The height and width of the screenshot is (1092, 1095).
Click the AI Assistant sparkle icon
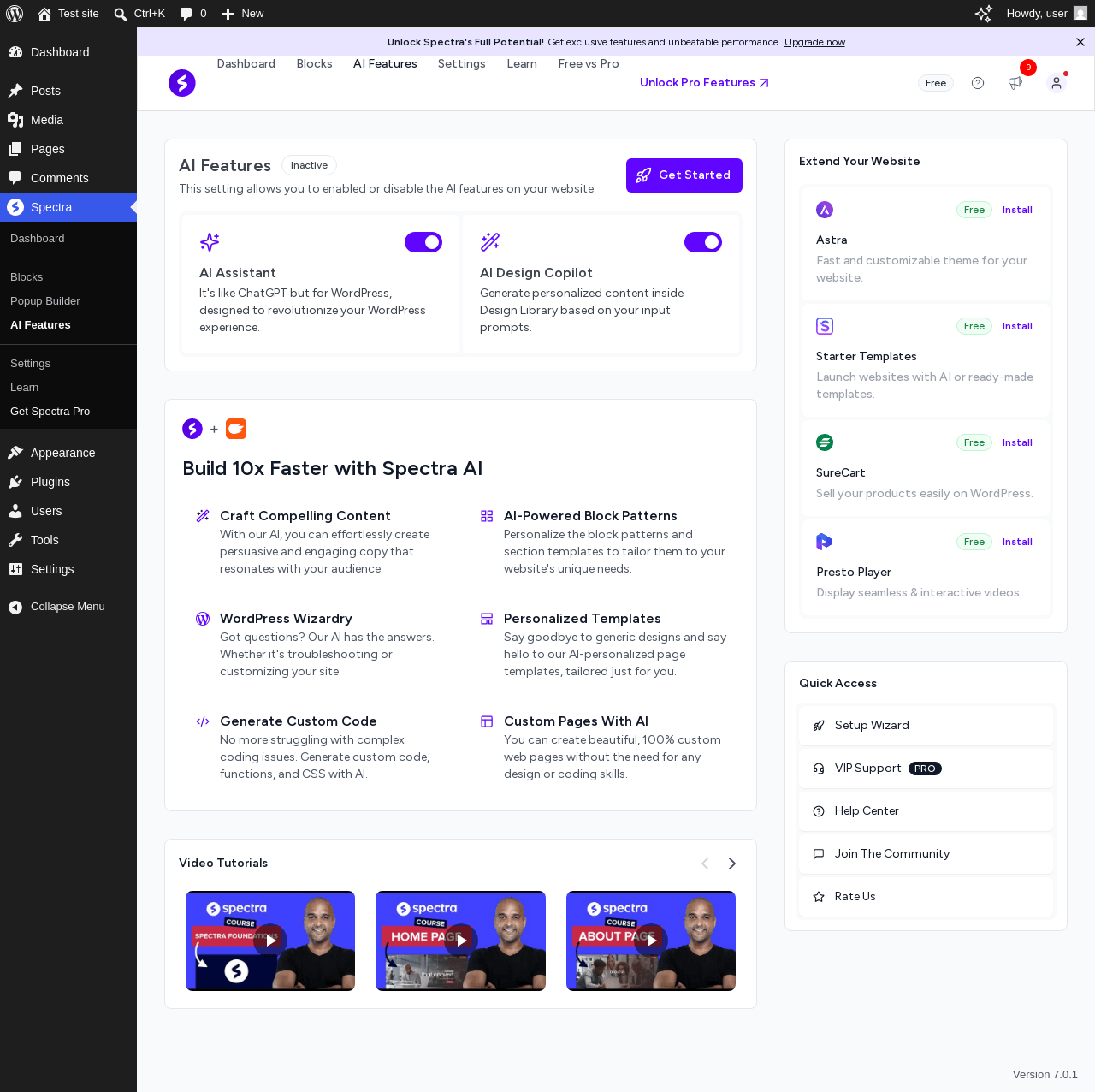pyautogui.click(x=210, y=242)
